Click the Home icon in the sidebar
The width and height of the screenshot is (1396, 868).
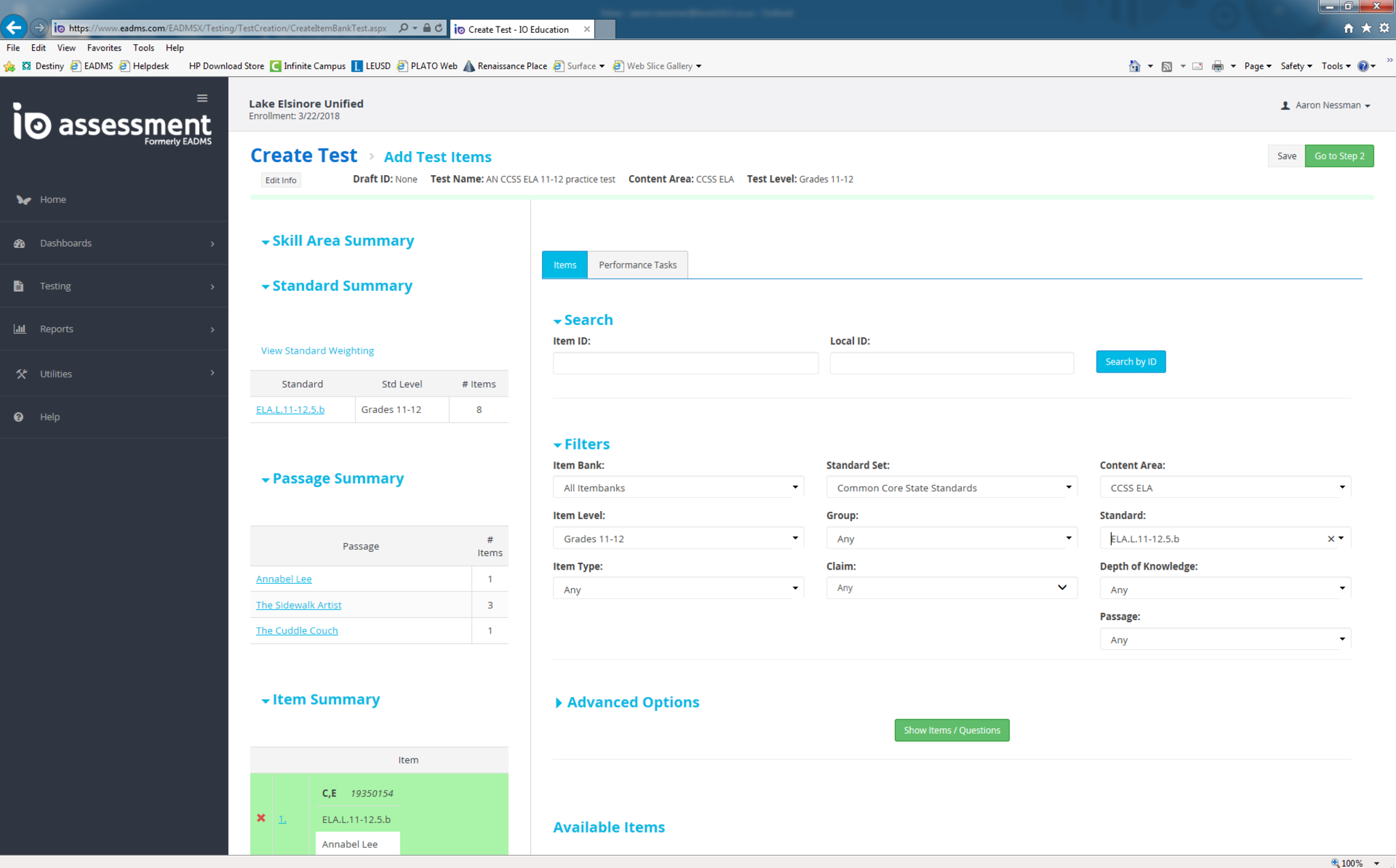(23, 200)
